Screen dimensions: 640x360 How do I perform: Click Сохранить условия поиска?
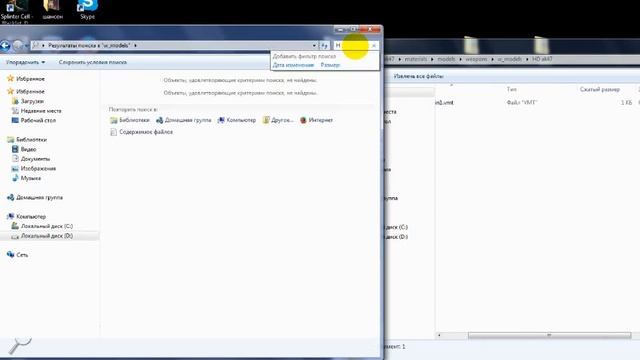click(93, 62)
